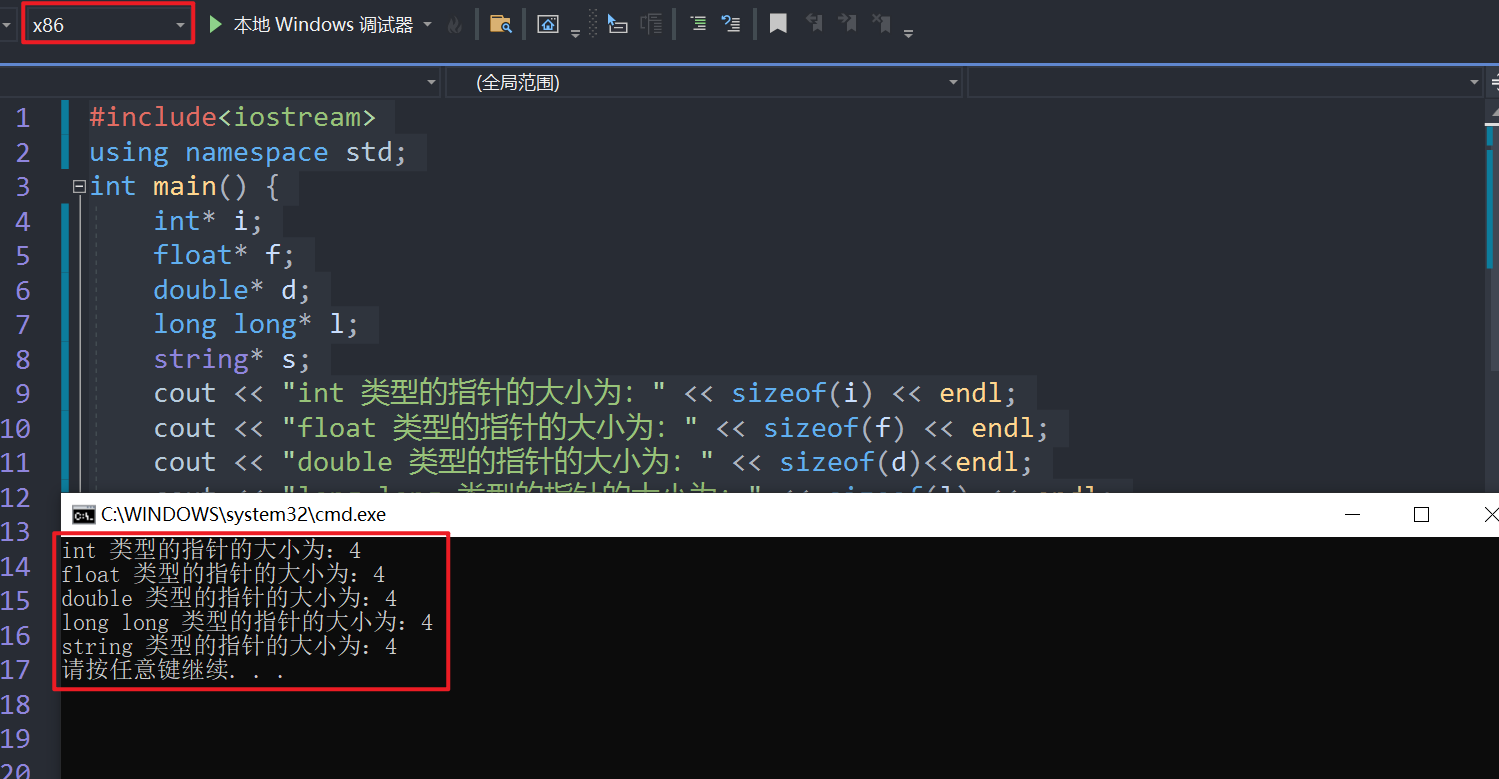Click the comment out selected lines icon
Viewport: 1499px width, 779px height.
[x=698, y=24]
